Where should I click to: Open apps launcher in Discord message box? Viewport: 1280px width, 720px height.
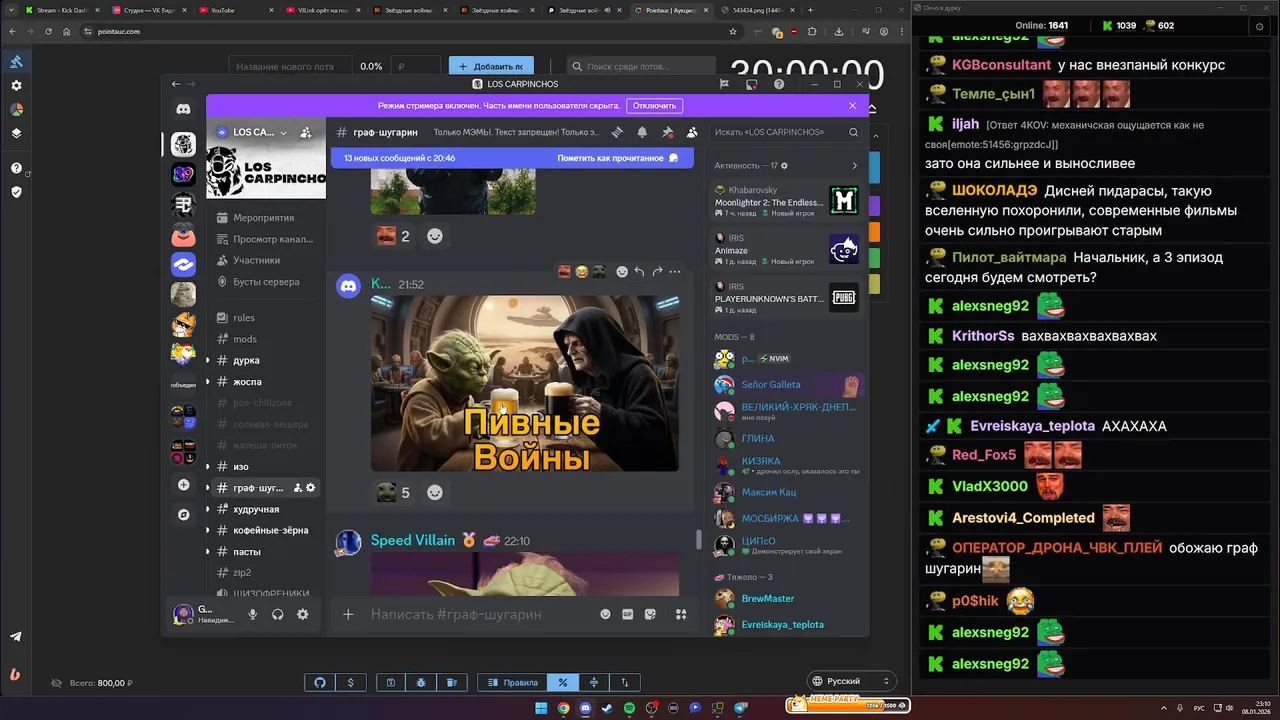click(681, 614)
